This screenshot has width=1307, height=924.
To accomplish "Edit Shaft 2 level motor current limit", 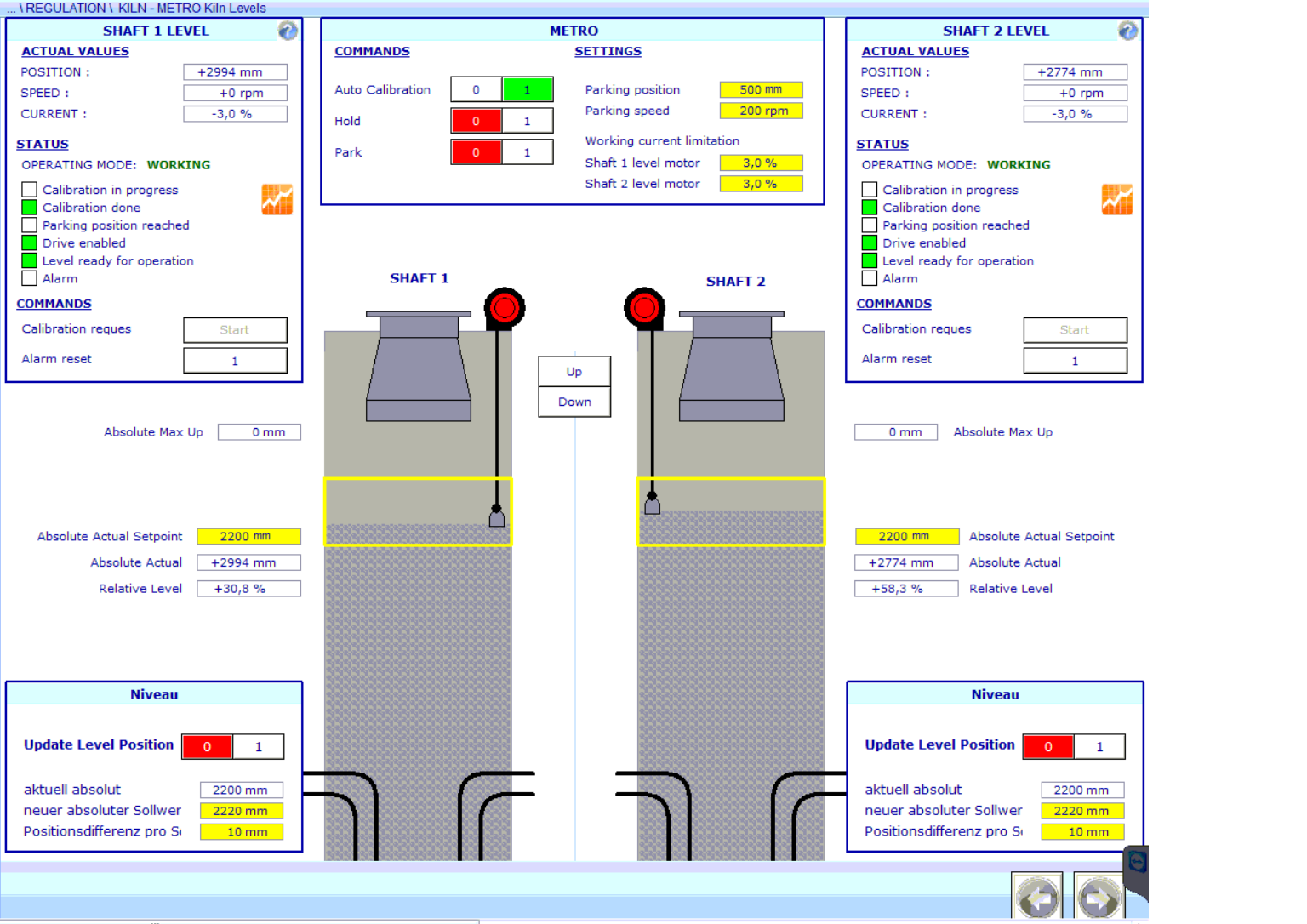I will click(x=762, y=184).
